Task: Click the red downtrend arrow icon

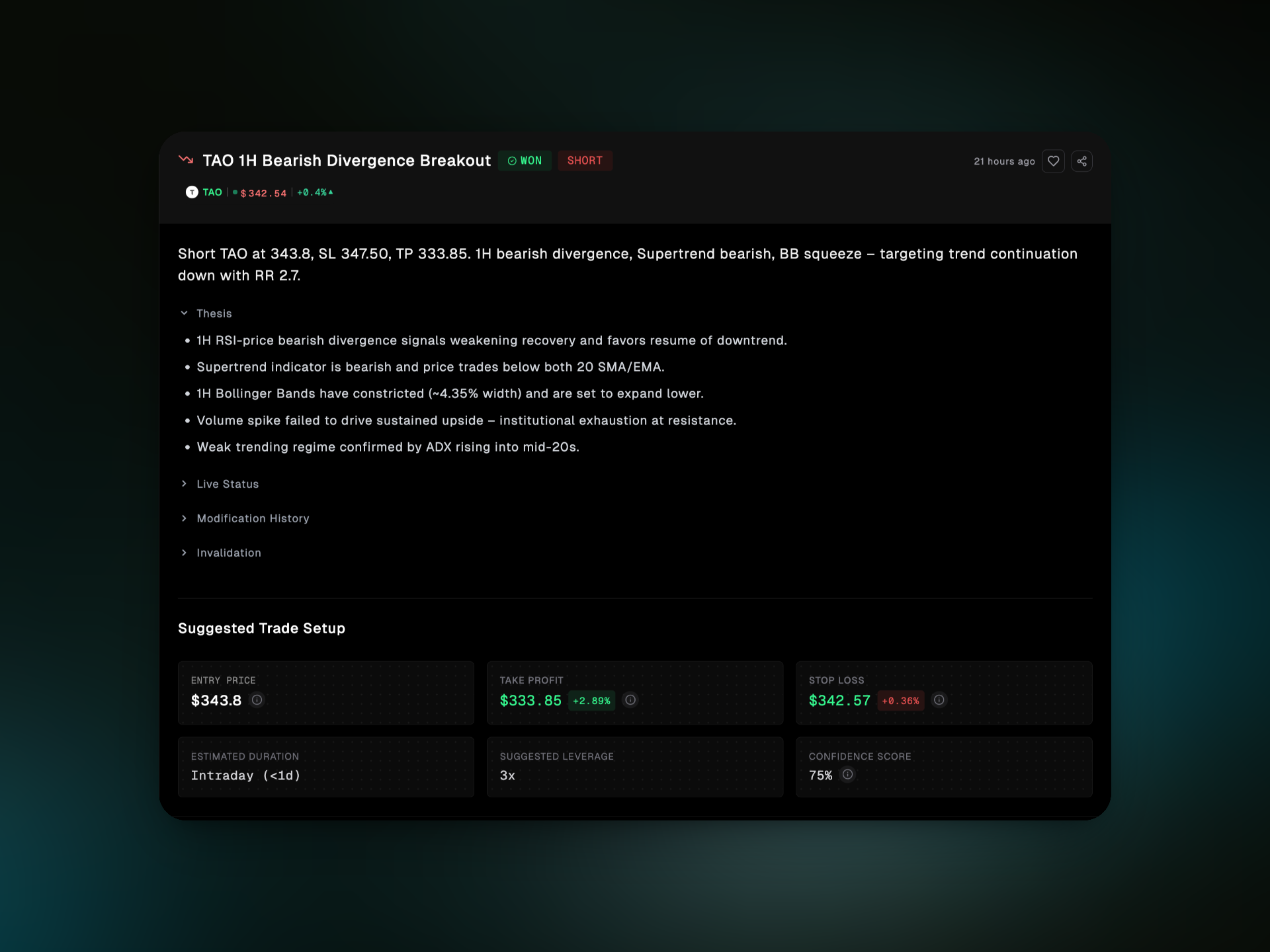Action: [x=186, y=160]
